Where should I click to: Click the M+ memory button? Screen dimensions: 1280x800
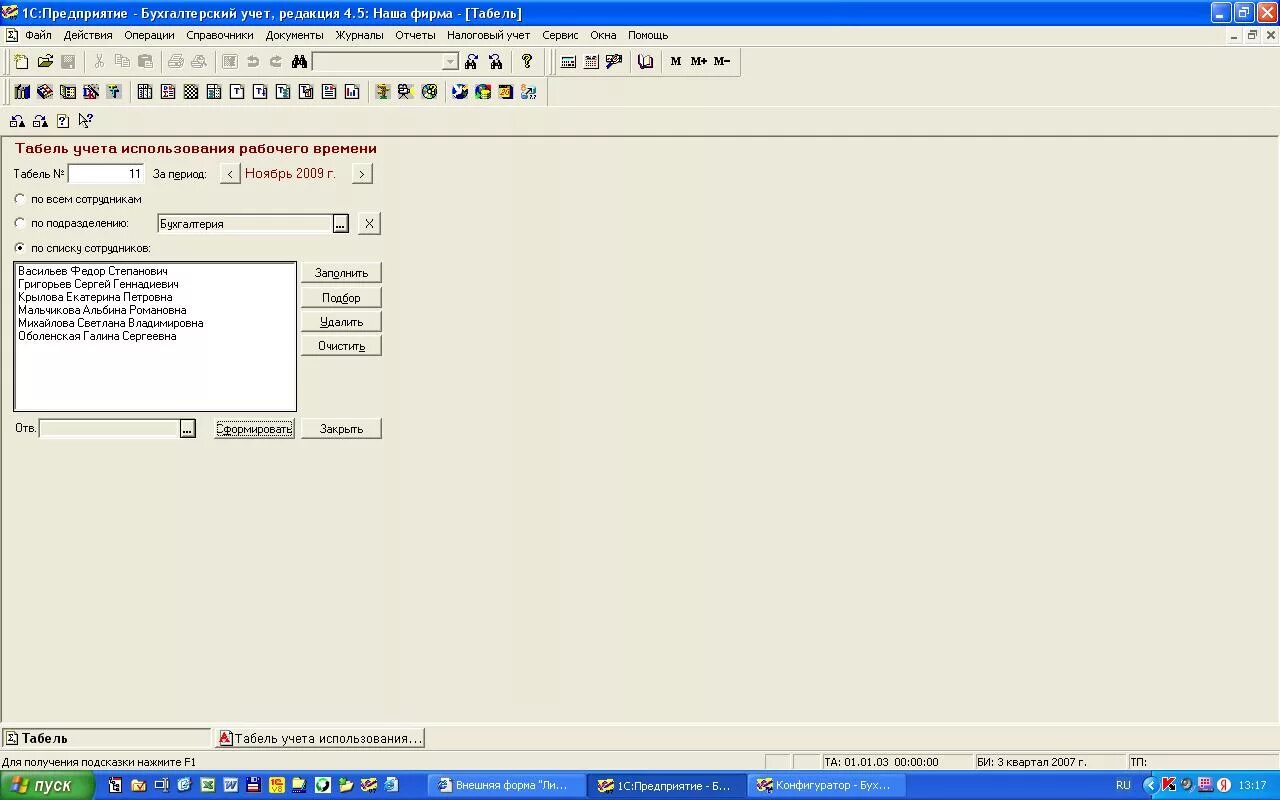pos(699,61)
